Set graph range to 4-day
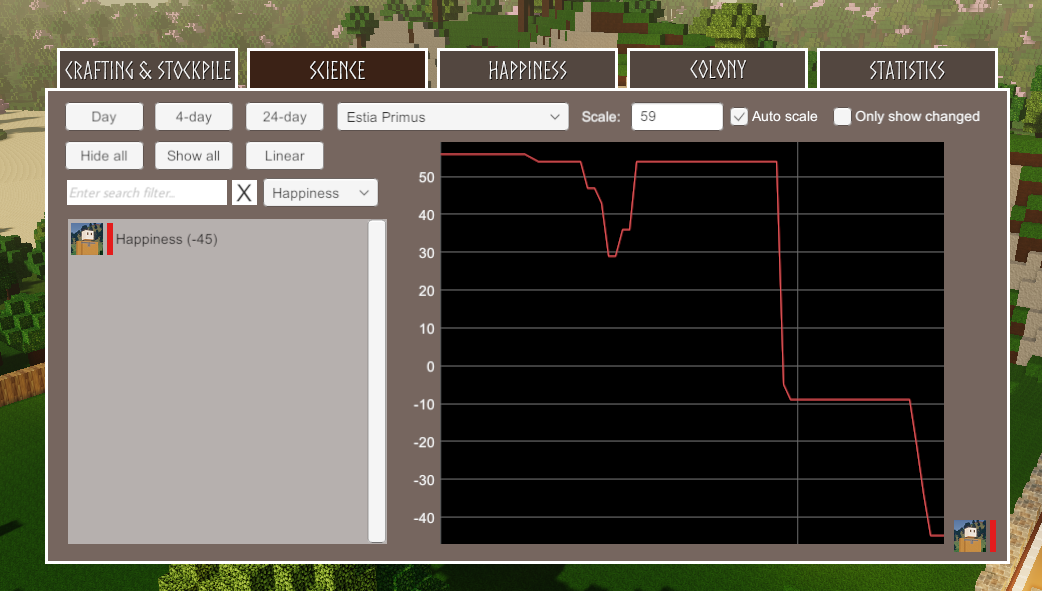Screen dimensions: 1042x591 click(x=193, y=116)
